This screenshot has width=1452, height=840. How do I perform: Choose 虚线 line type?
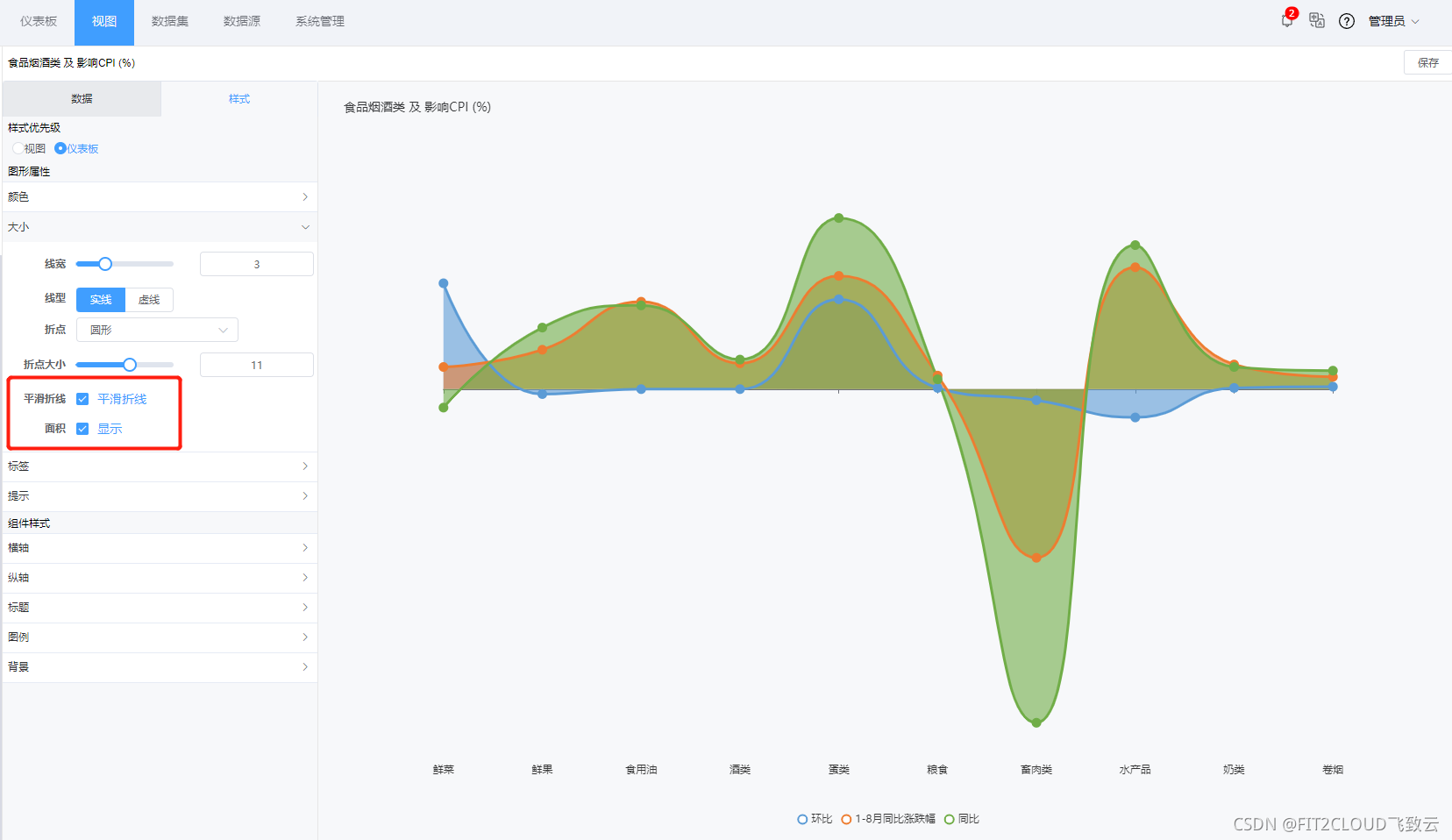tap(149, 300)
